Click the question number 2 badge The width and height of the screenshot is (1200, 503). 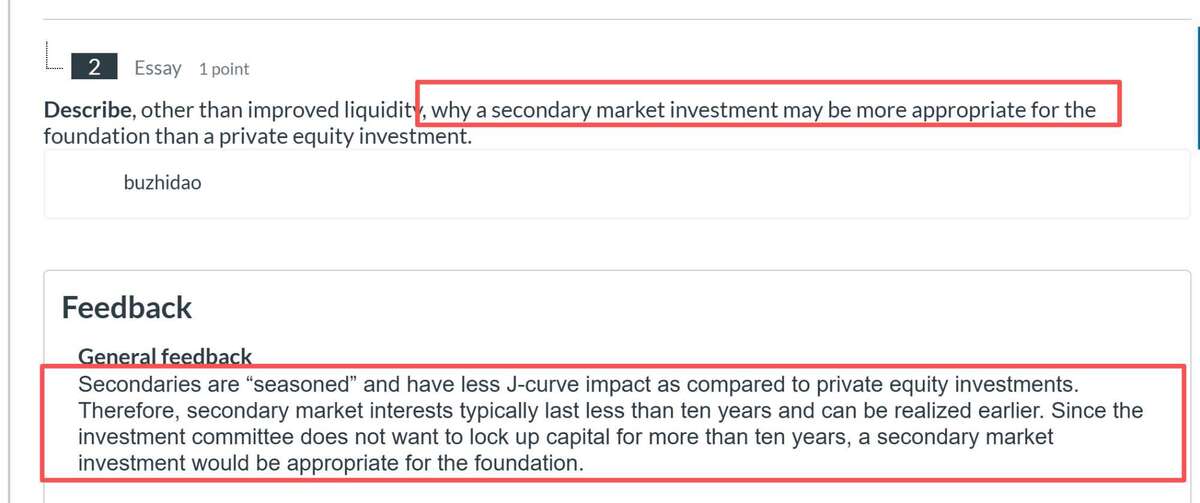click(94, 68)
